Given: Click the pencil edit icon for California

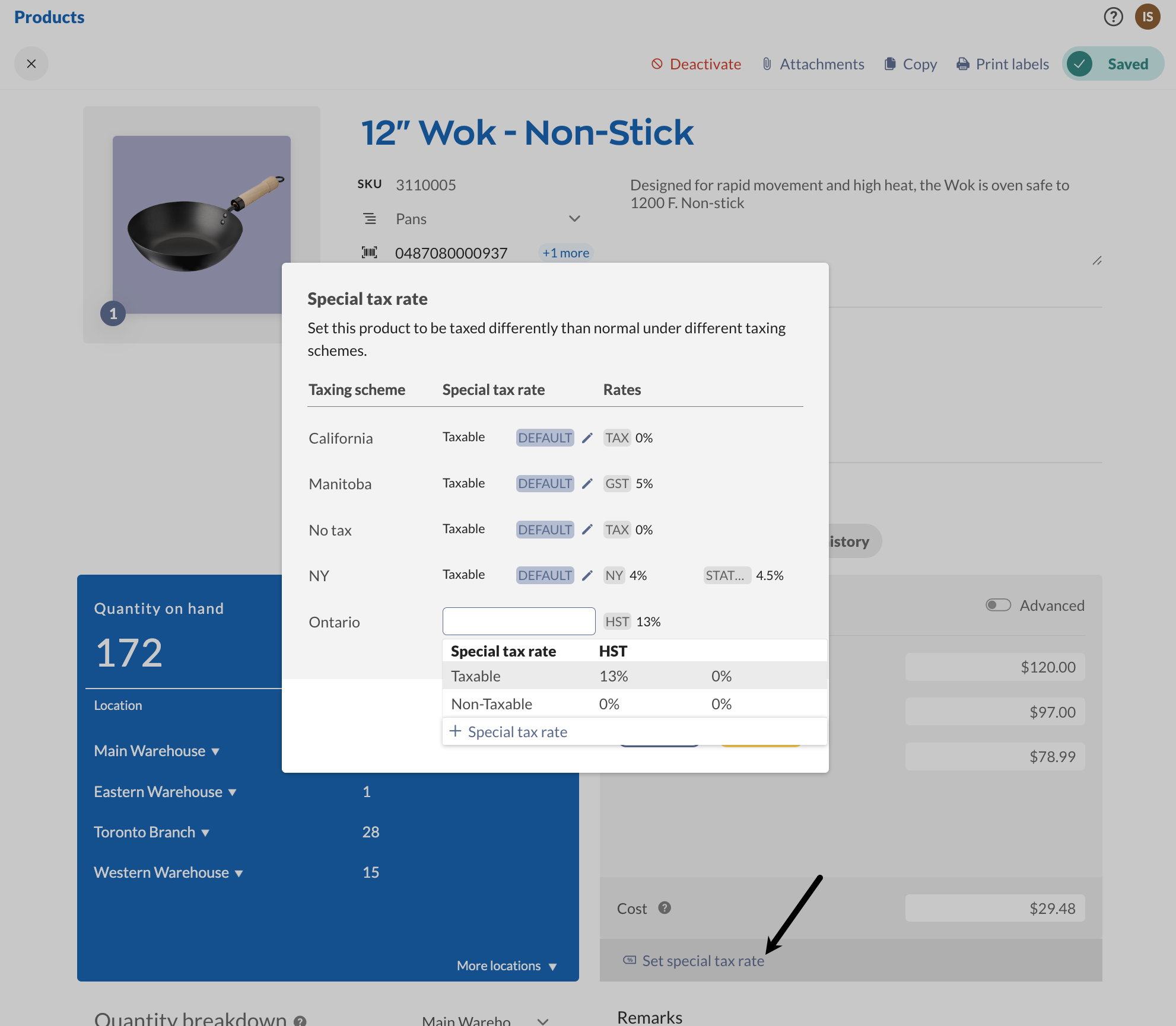Looking at the screenshot, I should (587, 438).
